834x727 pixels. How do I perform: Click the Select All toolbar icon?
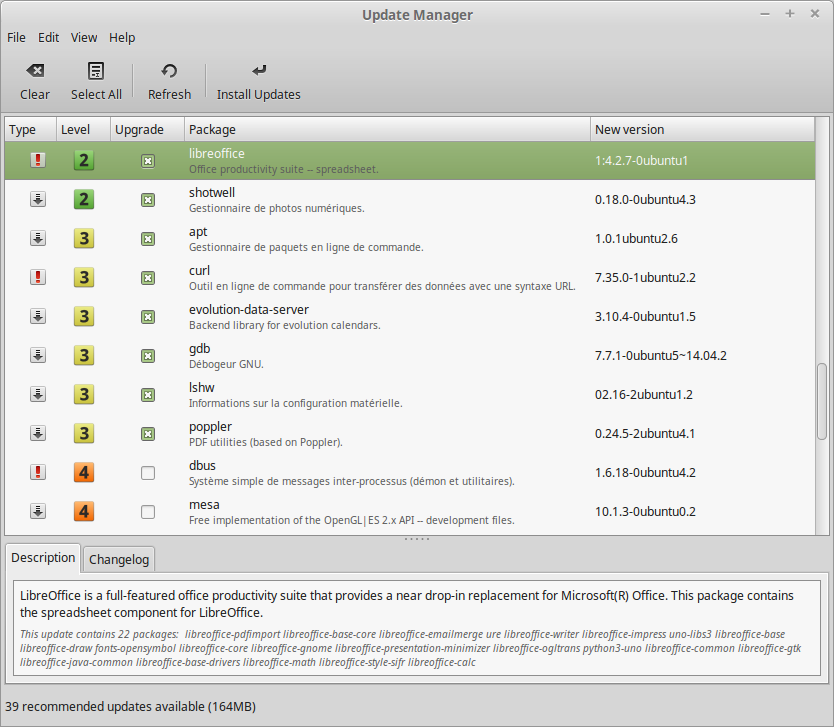click(x=96, y=71)
